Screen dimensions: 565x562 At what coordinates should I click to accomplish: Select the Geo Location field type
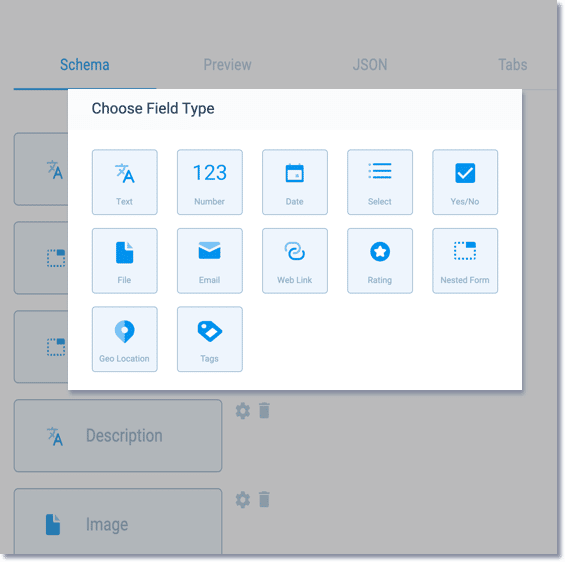tap(125, 339)
